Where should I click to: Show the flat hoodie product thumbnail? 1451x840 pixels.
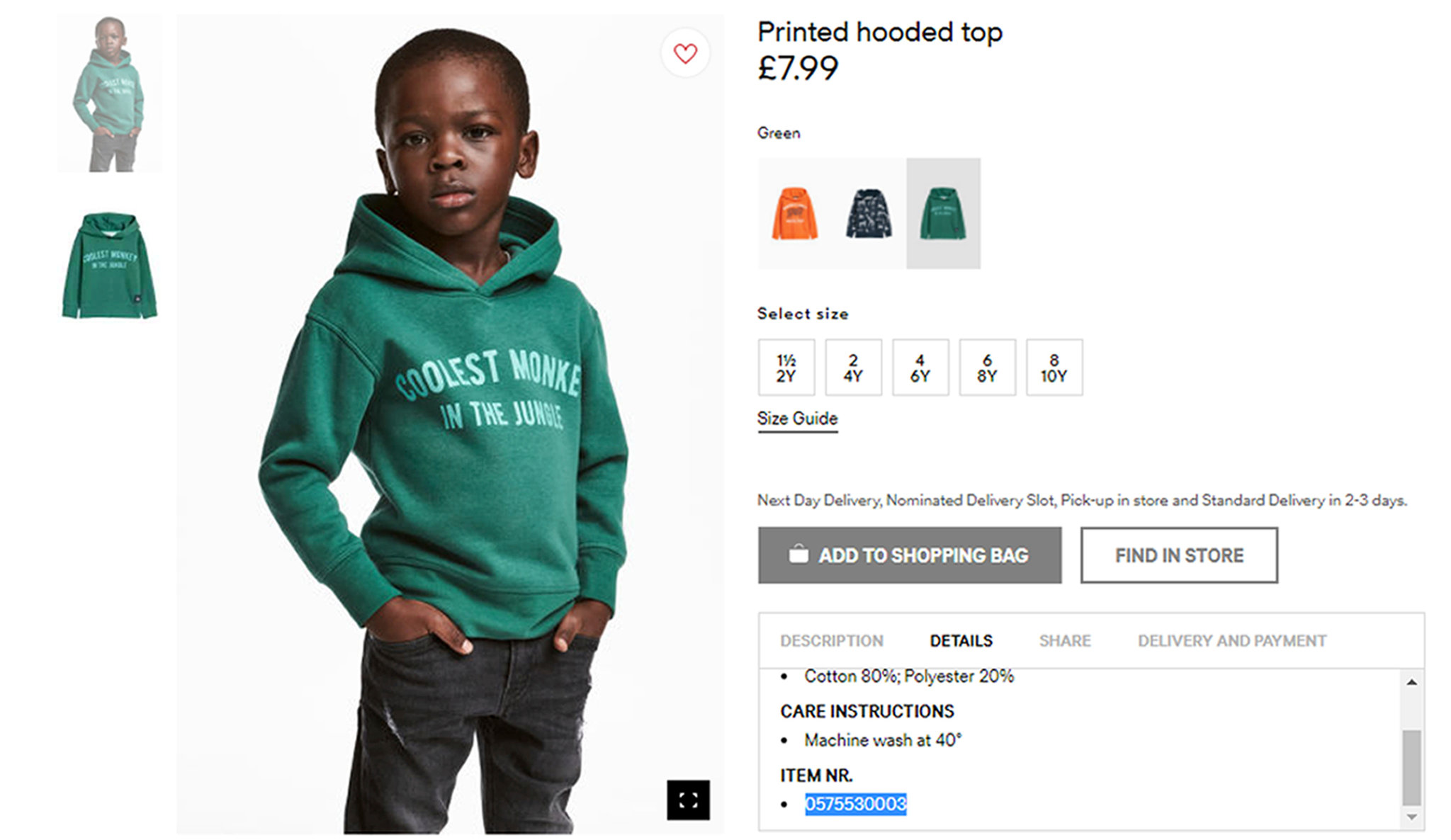pyautogui.click(x=109, y=266)
